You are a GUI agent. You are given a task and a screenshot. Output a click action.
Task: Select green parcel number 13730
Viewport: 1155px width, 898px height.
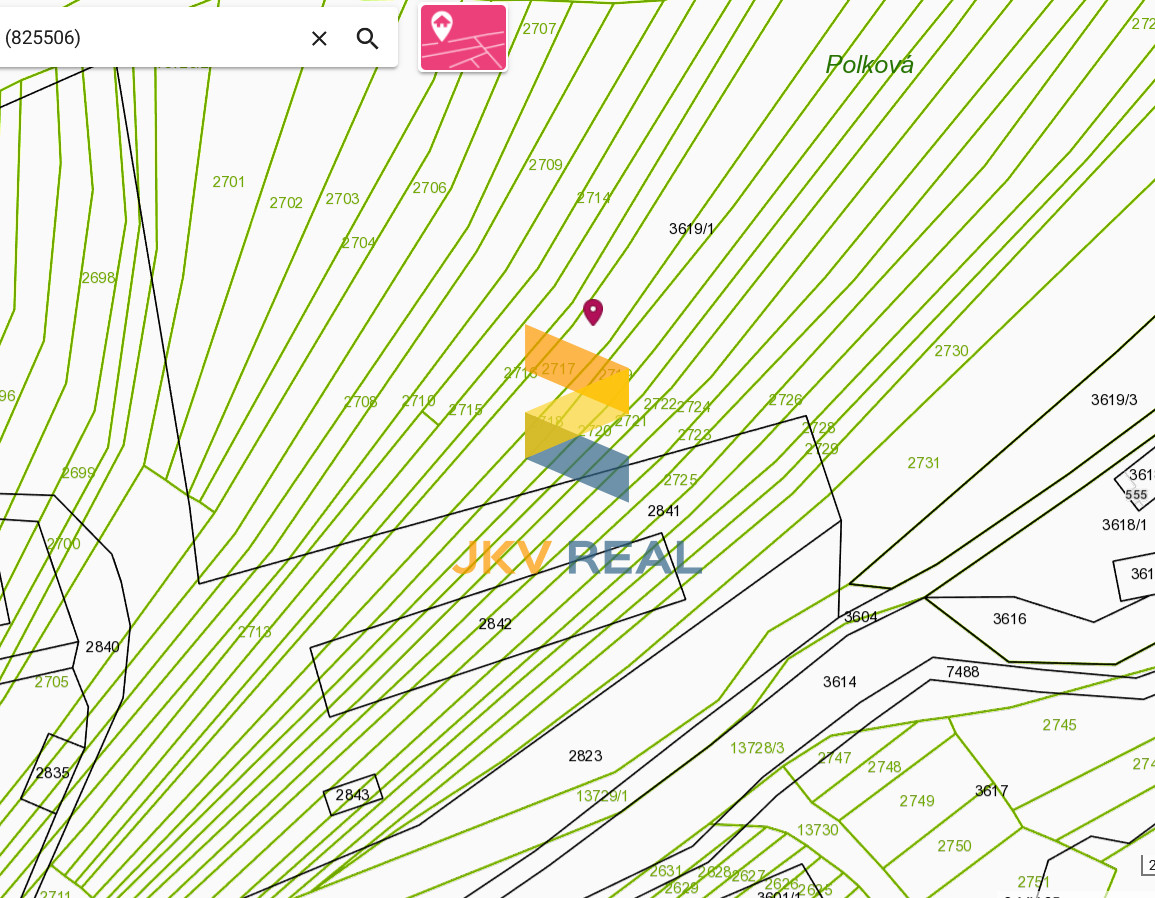(818, 830)
